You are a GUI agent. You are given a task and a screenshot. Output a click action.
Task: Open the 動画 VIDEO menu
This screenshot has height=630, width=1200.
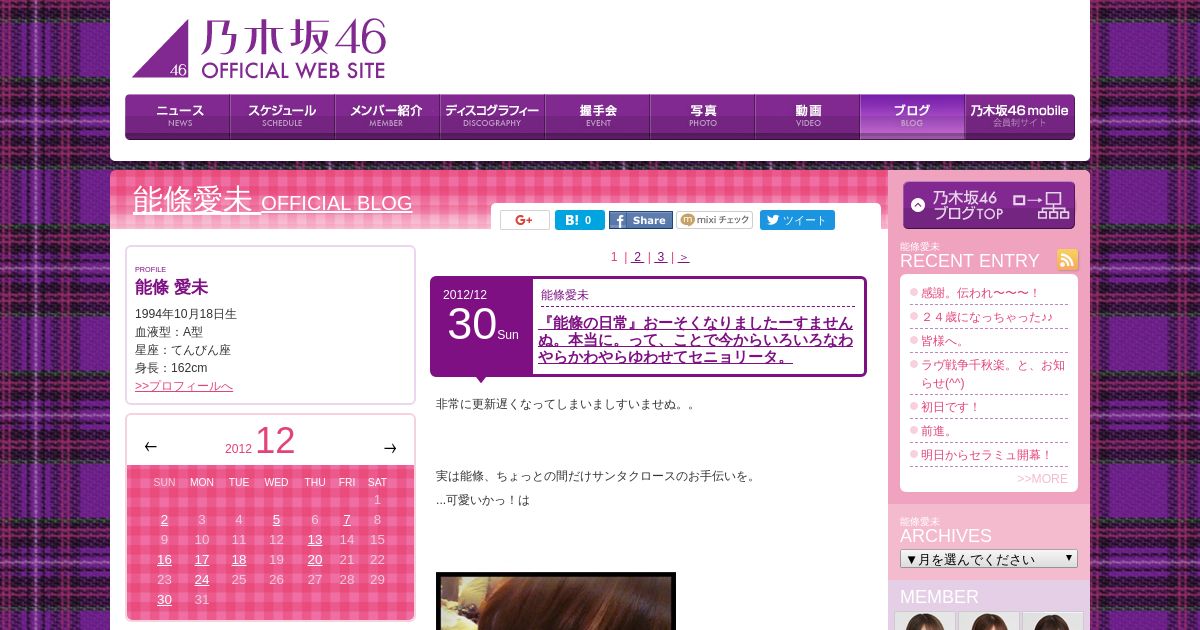(807, 117)
